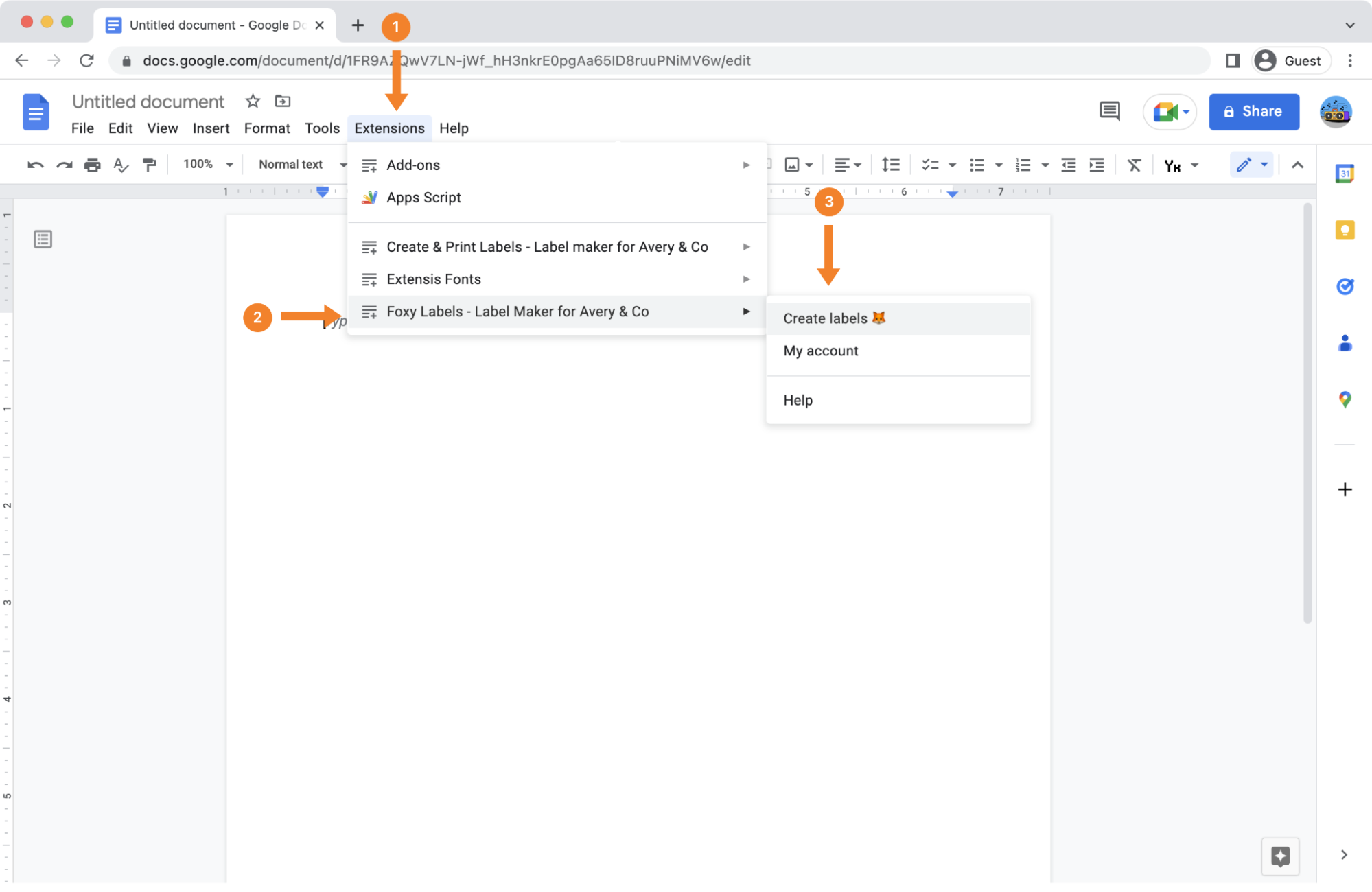Expand the tab search chevron in Chrome
Screen dimensions: 1372x892
[x=1349, y=25]
